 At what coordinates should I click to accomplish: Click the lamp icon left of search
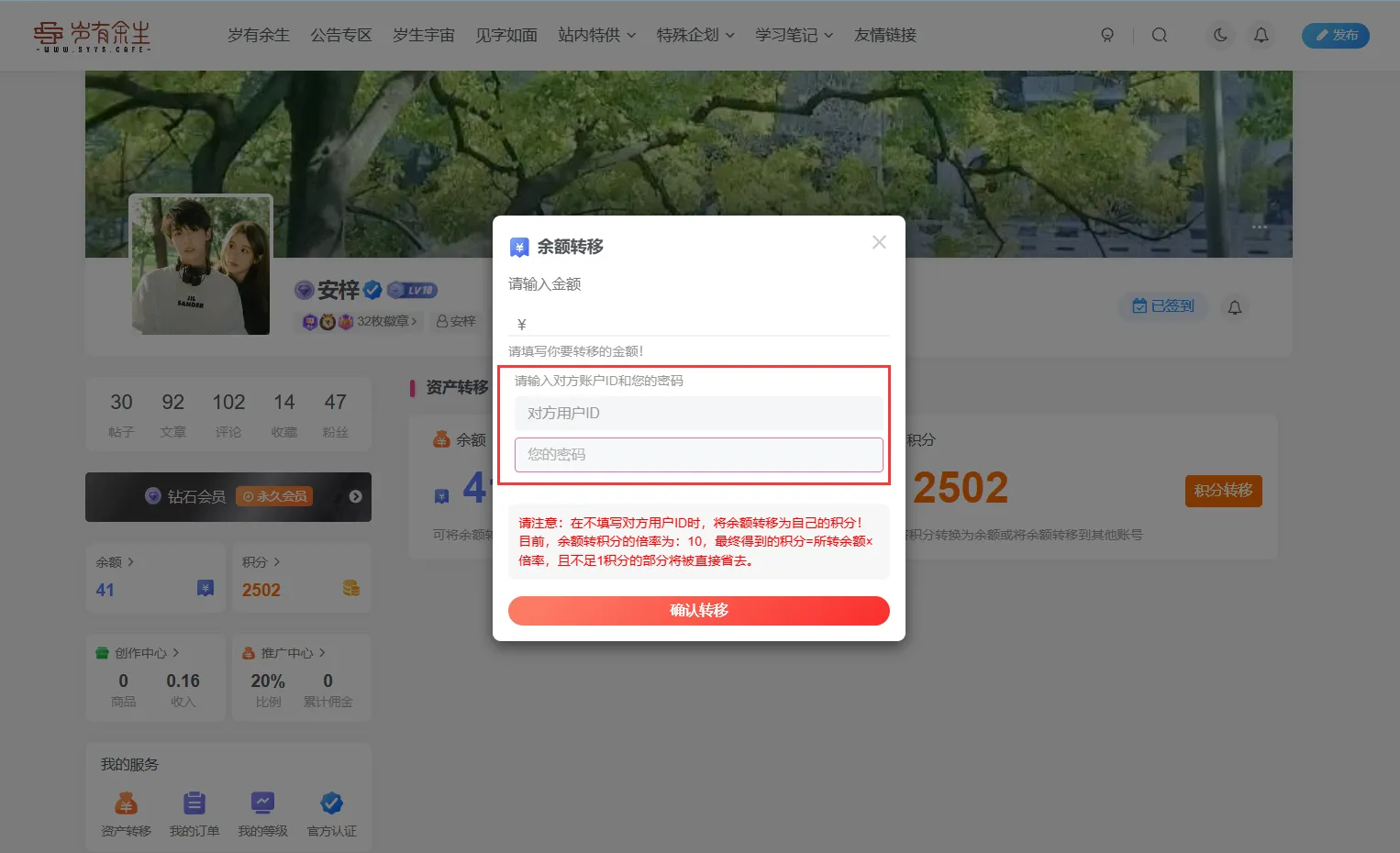coord(1107,35)
